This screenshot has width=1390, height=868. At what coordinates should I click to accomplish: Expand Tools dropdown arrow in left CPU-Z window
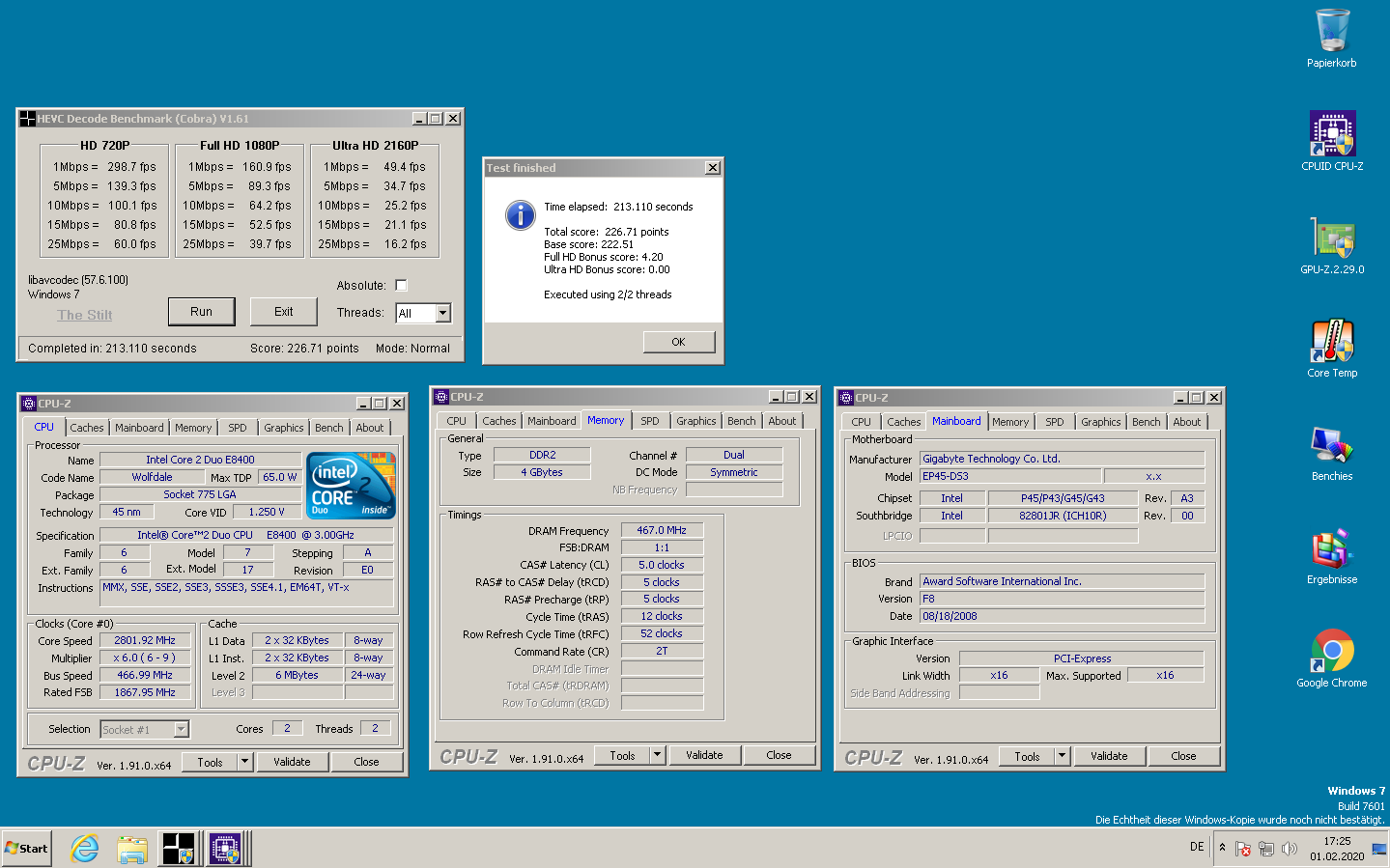(245, 762)
